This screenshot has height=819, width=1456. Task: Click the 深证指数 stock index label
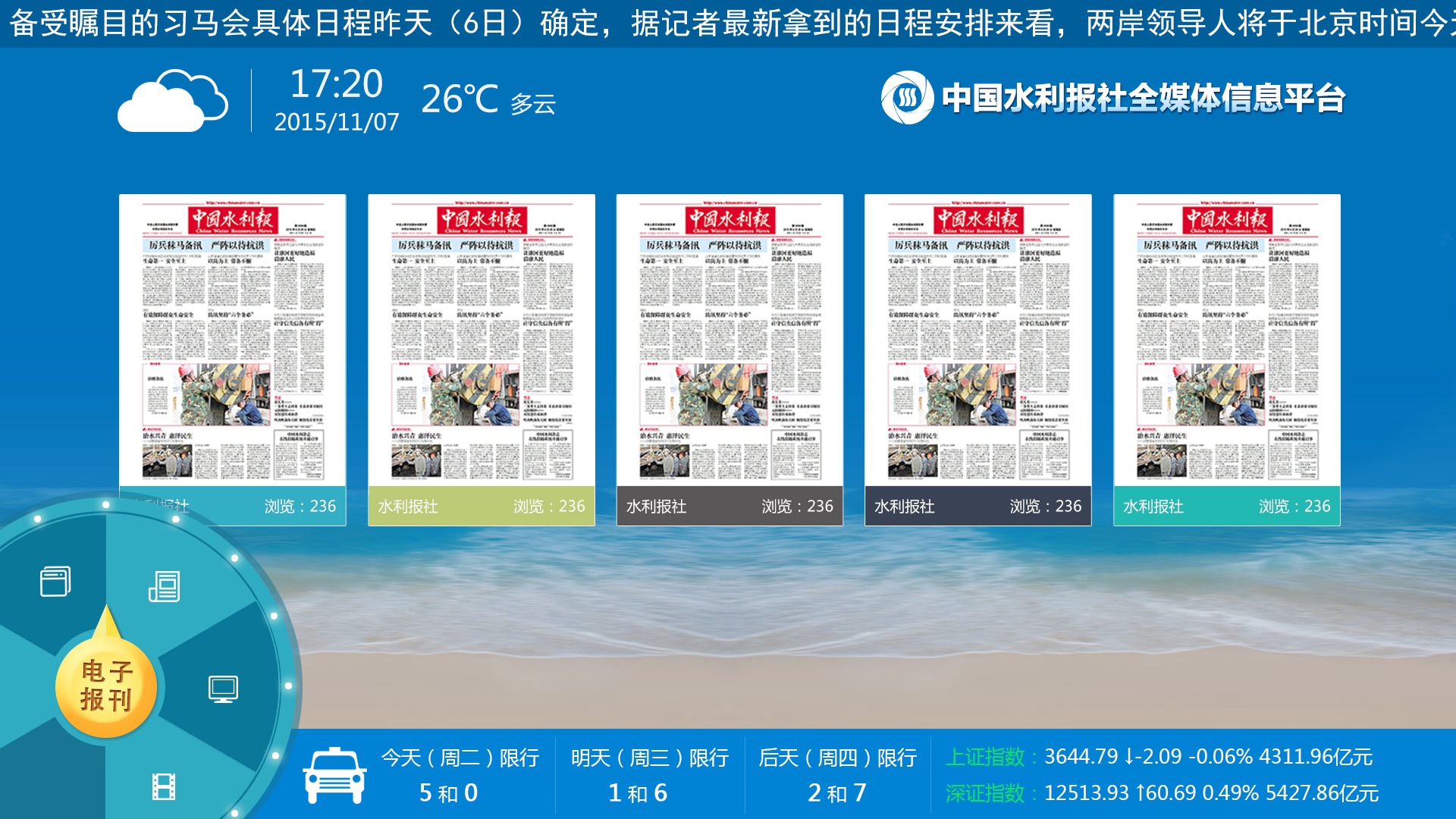pos(985,793)
